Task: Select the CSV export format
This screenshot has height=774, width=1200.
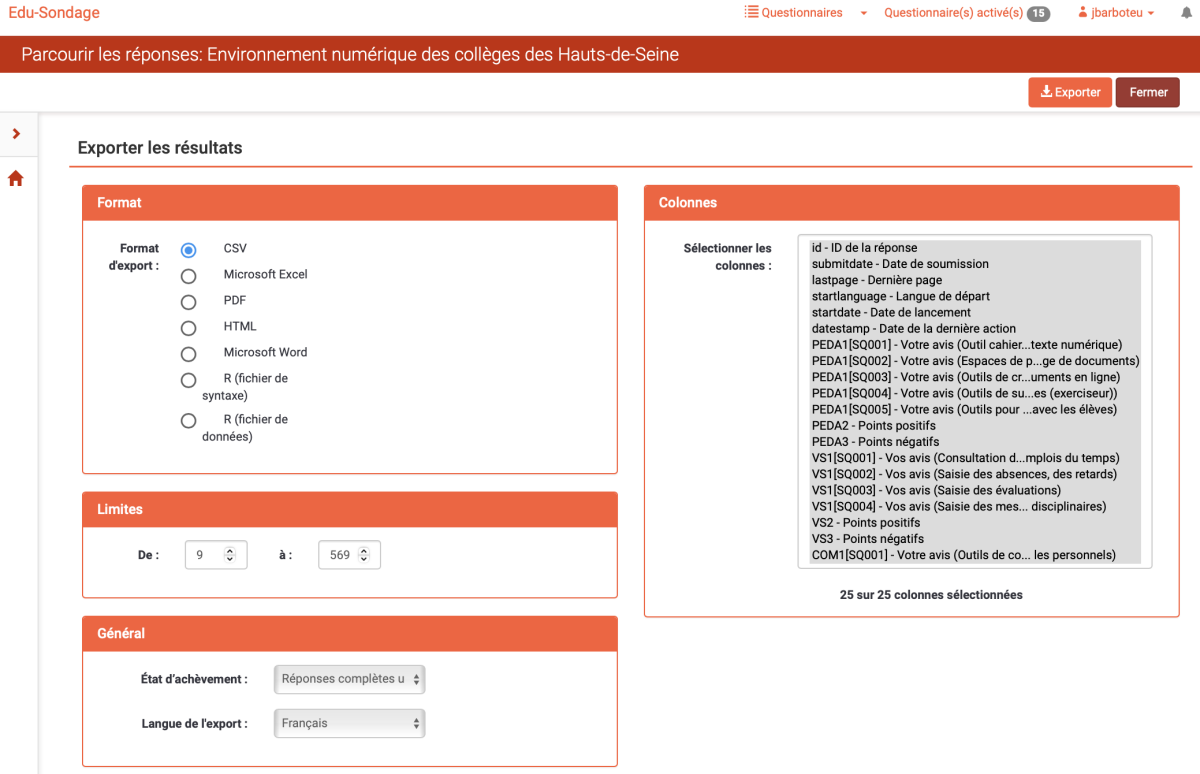Action: pyautogui.click(x=188, y=250)
